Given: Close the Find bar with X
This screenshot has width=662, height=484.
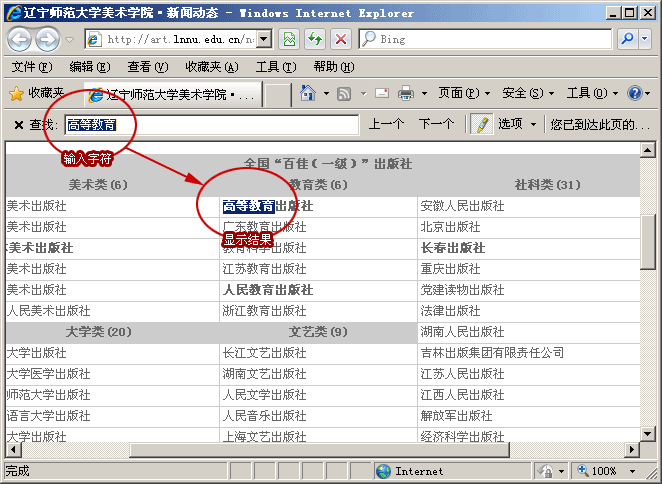Looking at the screenshot, I should click(x=19, y=125).
